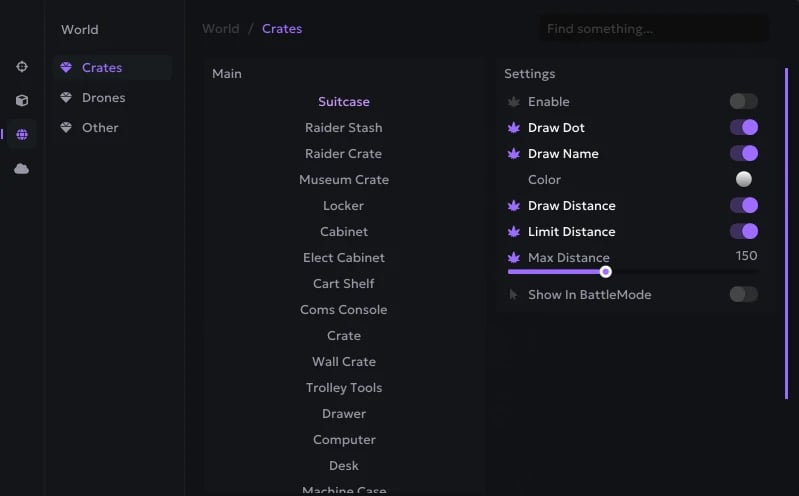Click the leaf icon beside Max Distance
Viewport: 799px width, 496px height.
click(514, 258)
